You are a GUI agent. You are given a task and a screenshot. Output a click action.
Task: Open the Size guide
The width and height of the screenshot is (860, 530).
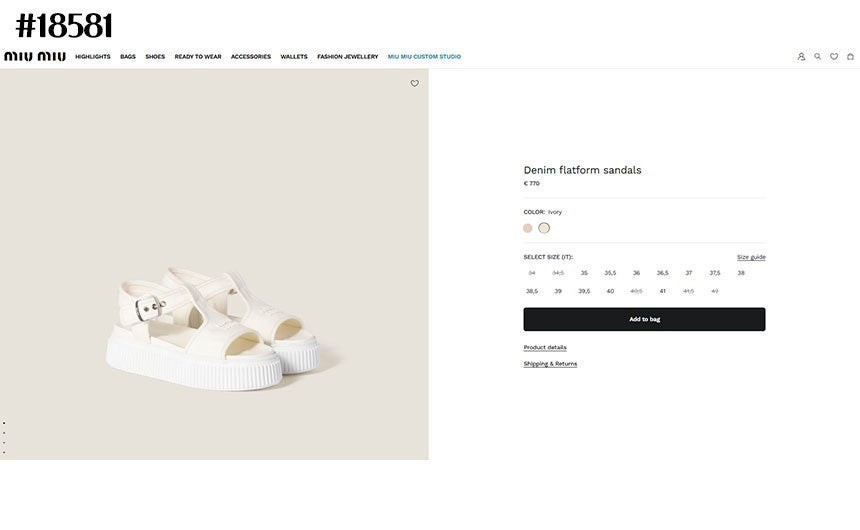[751, 257]
